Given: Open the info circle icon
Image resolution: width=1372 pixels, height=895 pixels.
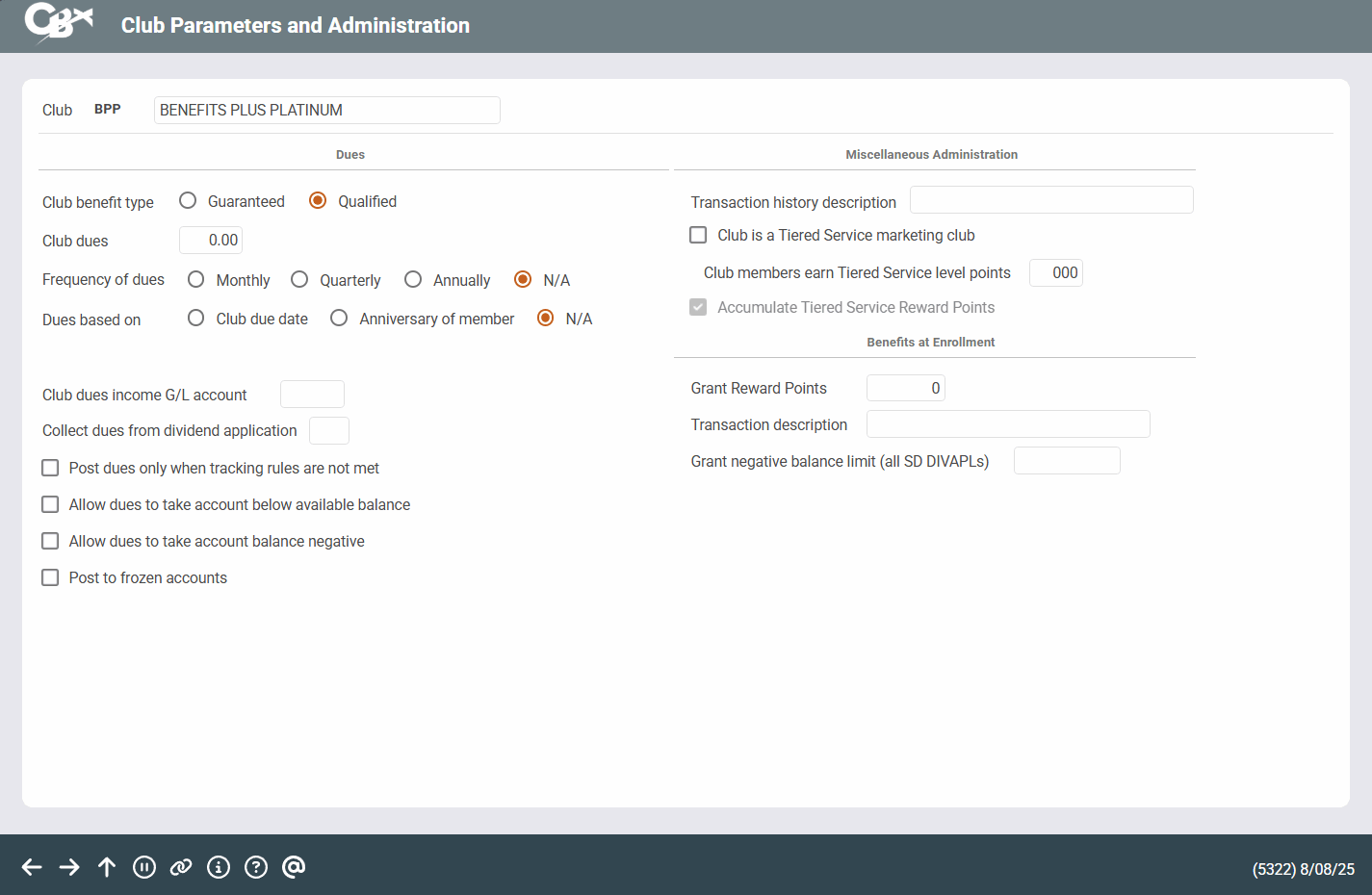Looking at the screenshot, I should pyautogui.click(x=219, y=867).
